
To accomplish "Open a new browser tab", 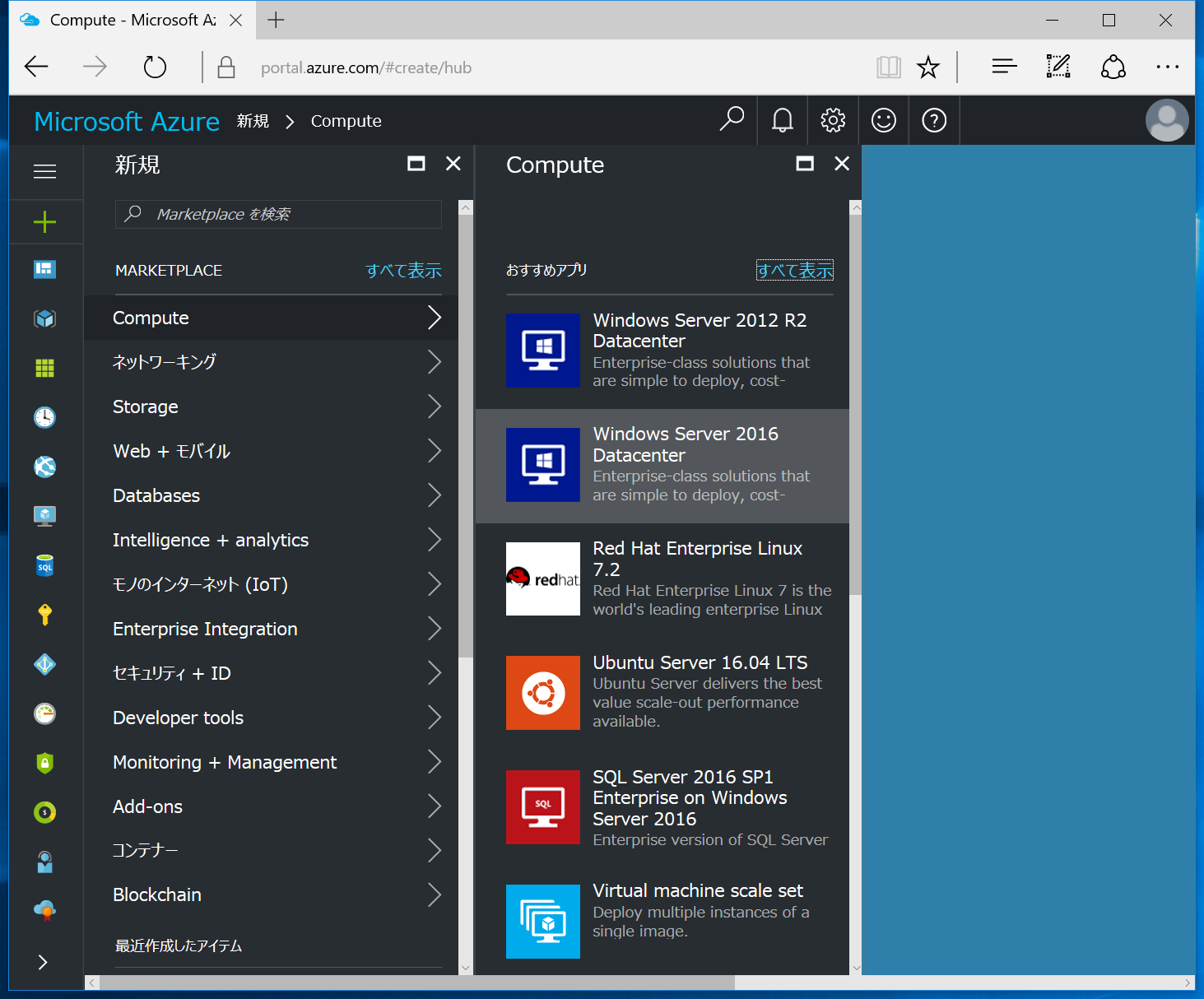I will point(276,20).
